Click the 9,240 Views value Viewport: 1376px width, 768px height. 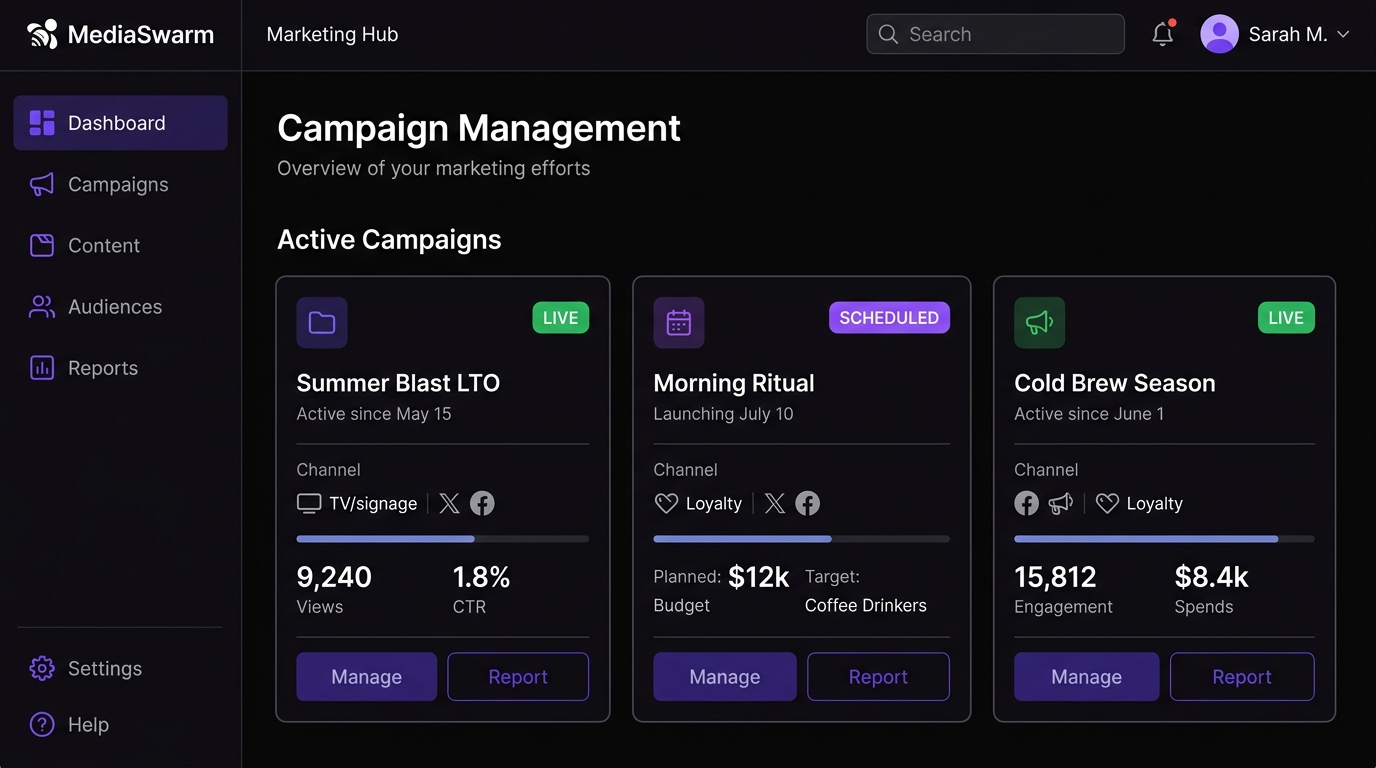click(334, 577)
